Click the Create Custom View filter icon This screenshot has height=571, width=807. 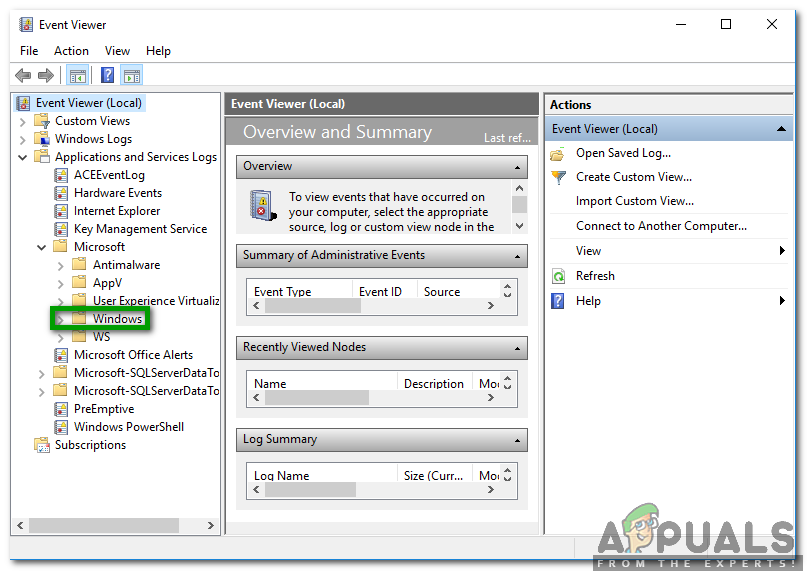(x=558, y=178)
